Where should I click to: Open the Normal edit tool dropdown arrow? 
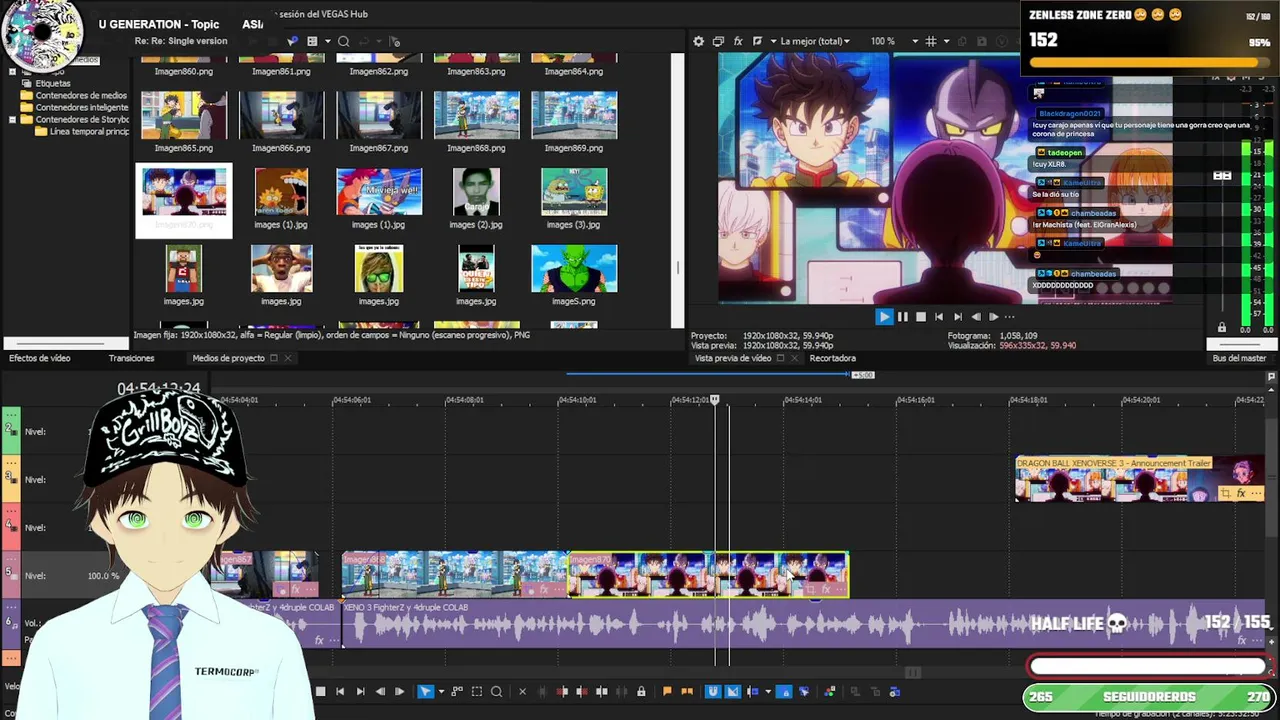pos(441,691)
